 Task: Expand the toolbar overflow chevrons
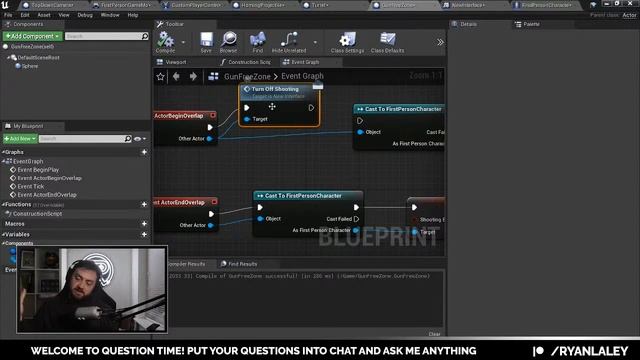440,42
